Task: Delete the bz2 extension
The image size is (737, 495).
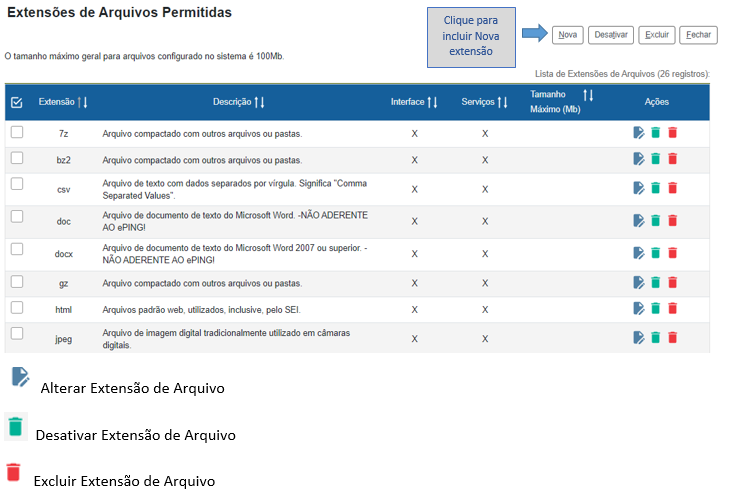Action: pos(673,159)
